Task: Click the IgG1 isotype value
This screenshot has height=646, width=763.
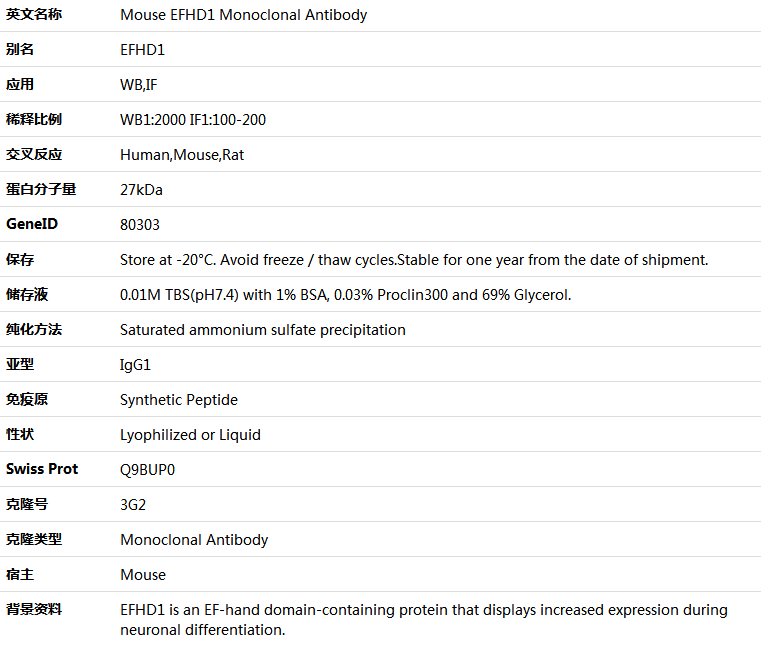Action: click(135, 365)
